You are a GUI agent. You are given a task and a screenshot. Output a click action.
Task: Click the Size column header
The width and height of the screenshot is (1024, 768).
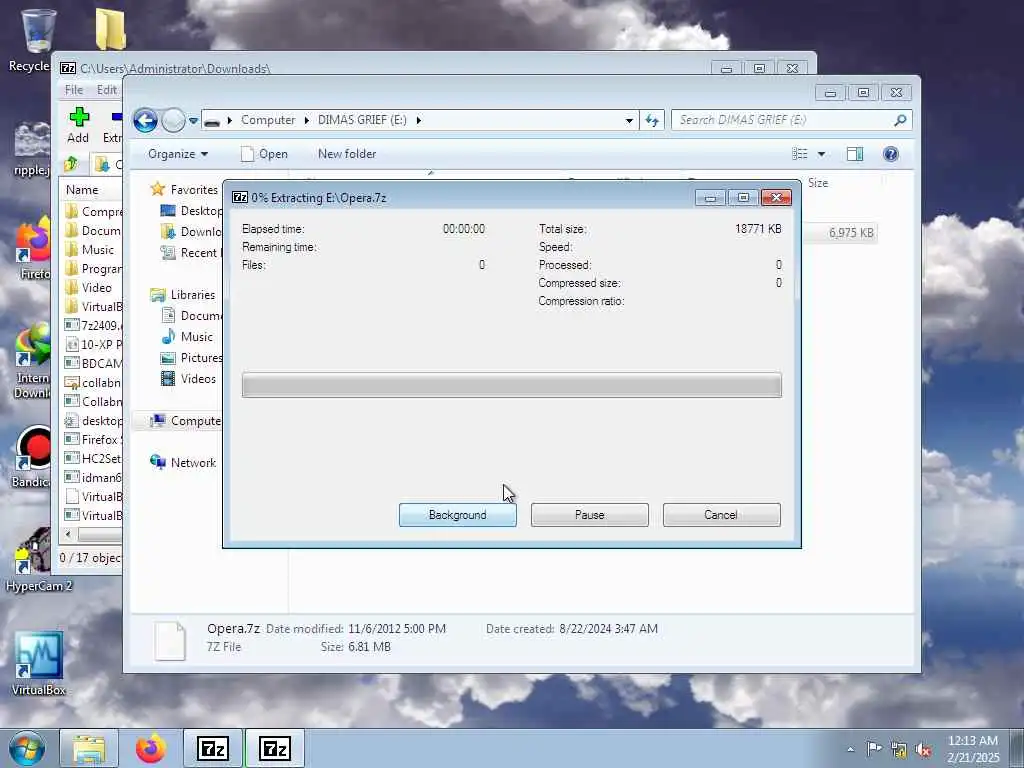818,183
